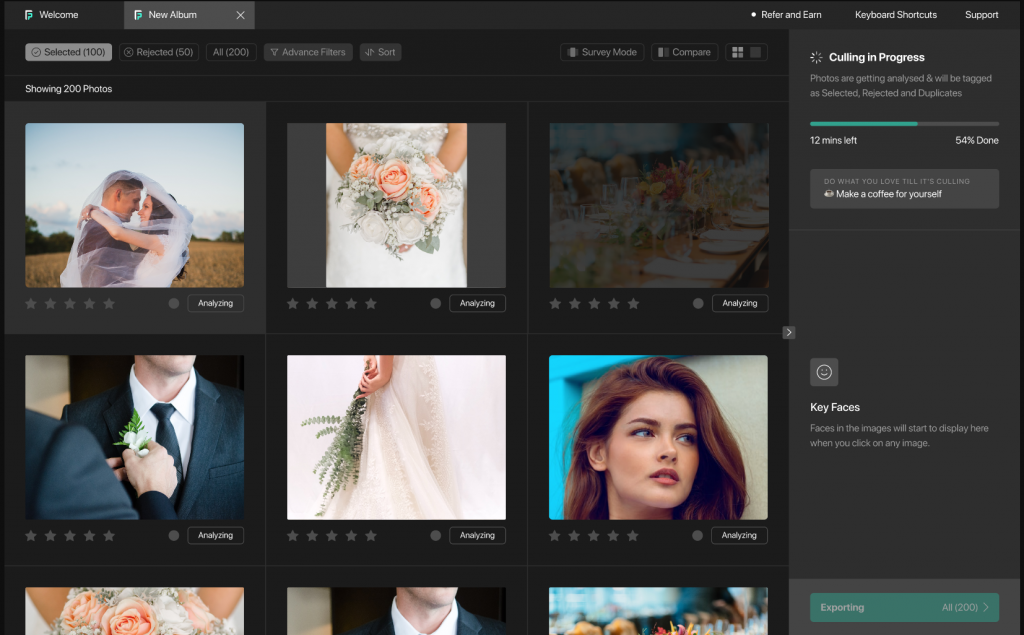1024x635 pixels.
Task: Click the Key Faces smiley icon
Action: [x=824, y=372]
